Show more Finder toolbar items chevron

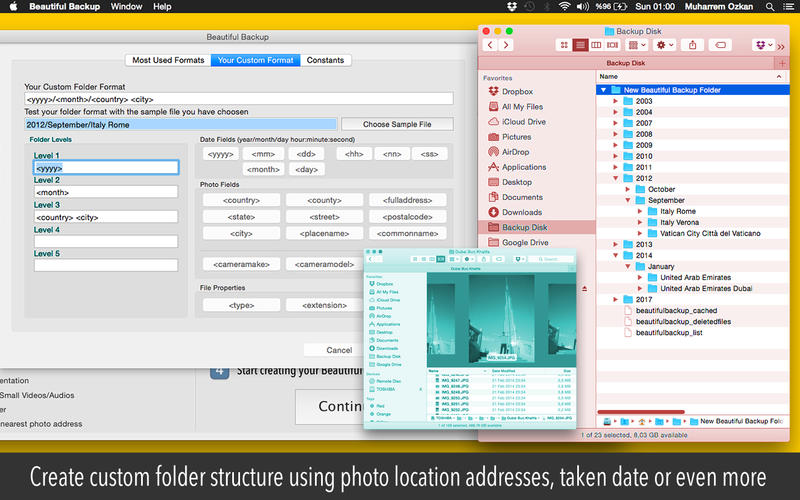click(x=781, y=46)
